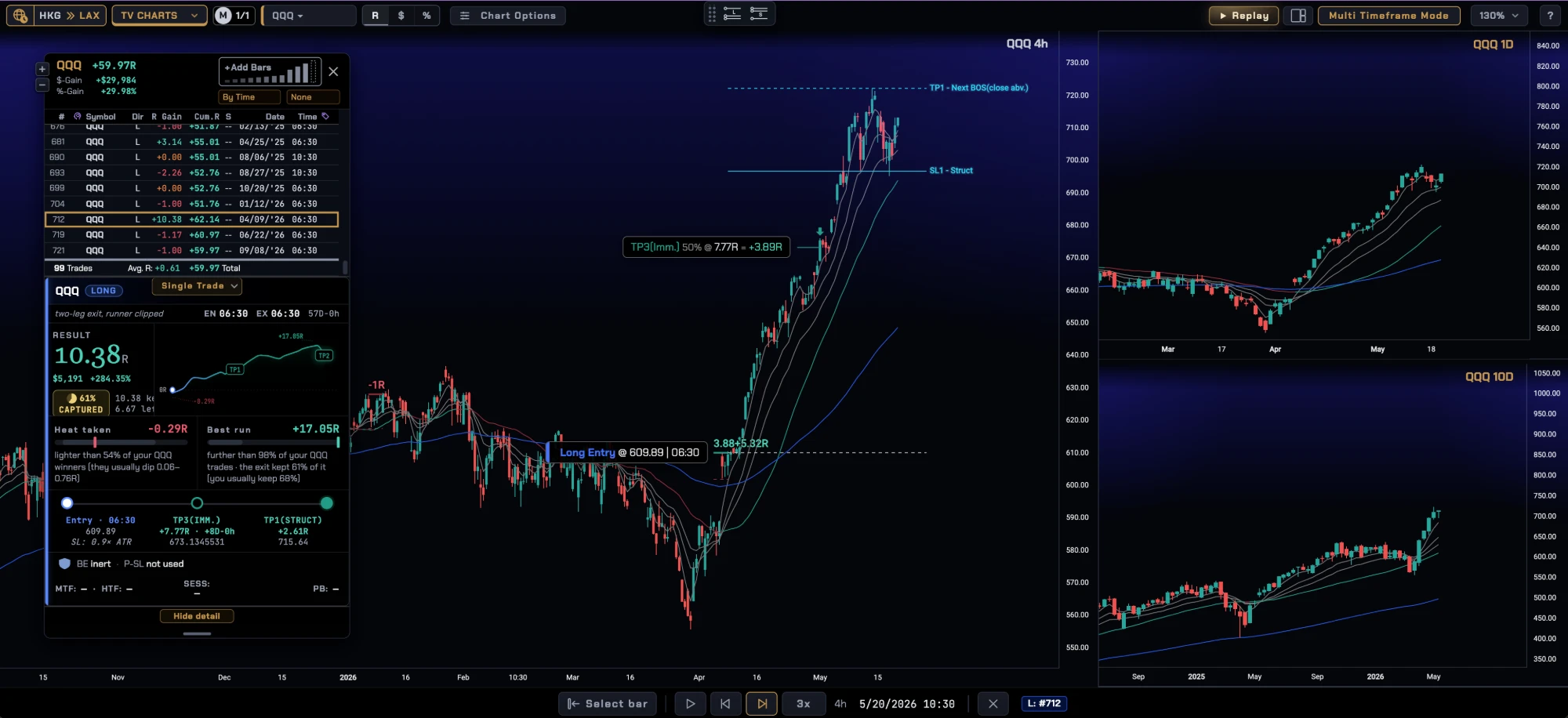Select the L levels lines icon
This screenshot has width=1568, height=718.
732,14
